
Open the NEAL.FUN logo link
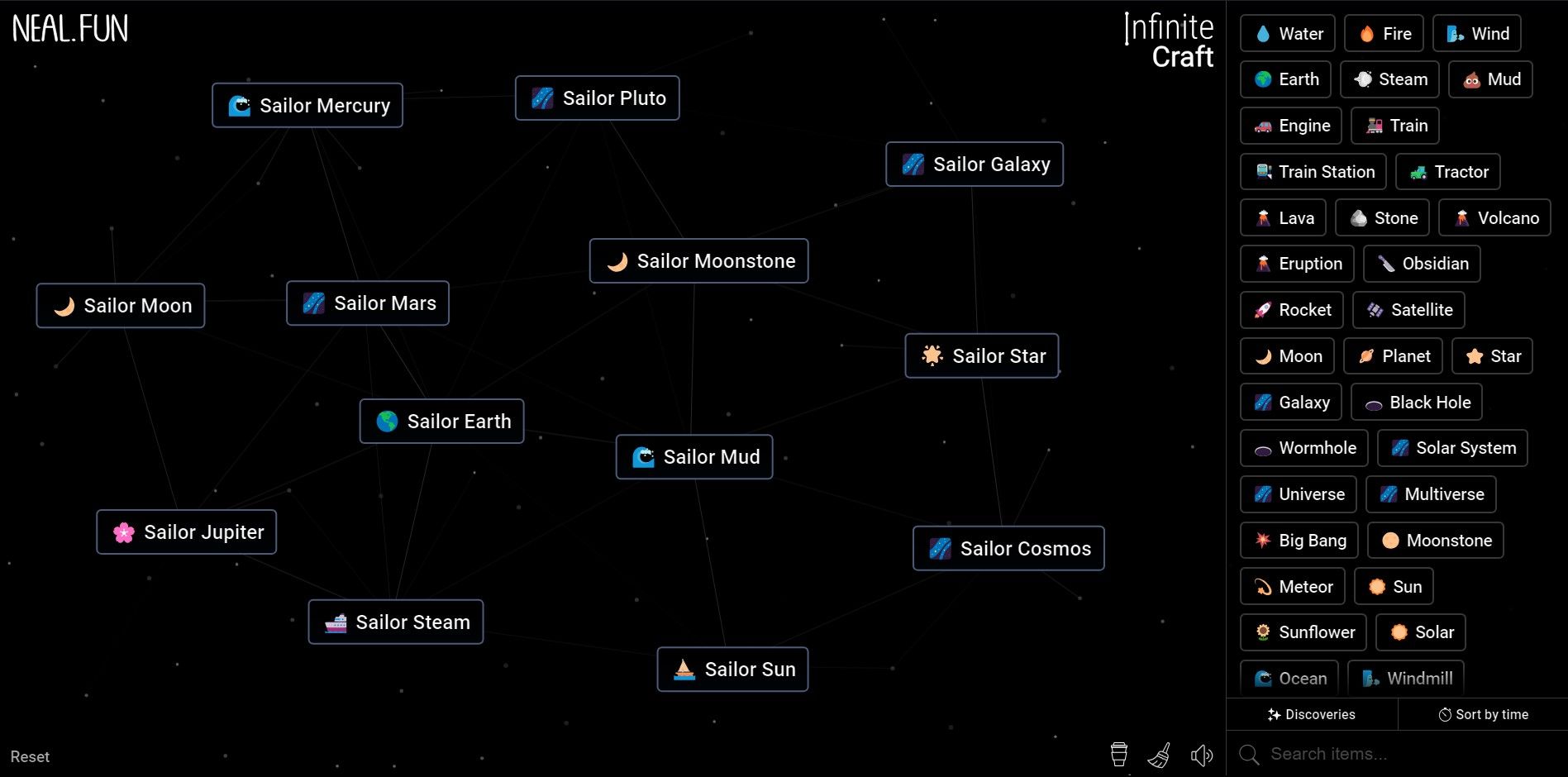pos(70,29)
